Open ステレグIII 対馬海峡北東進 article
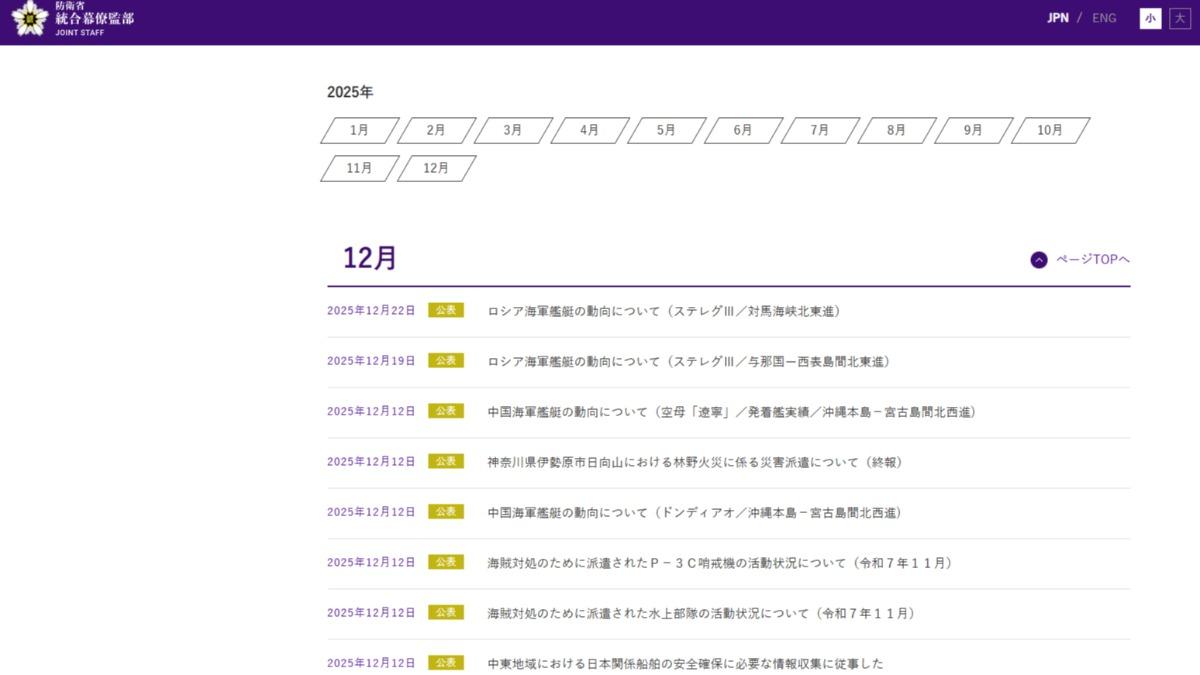This screenshot has height=675, width=1200. coord(663,311)
